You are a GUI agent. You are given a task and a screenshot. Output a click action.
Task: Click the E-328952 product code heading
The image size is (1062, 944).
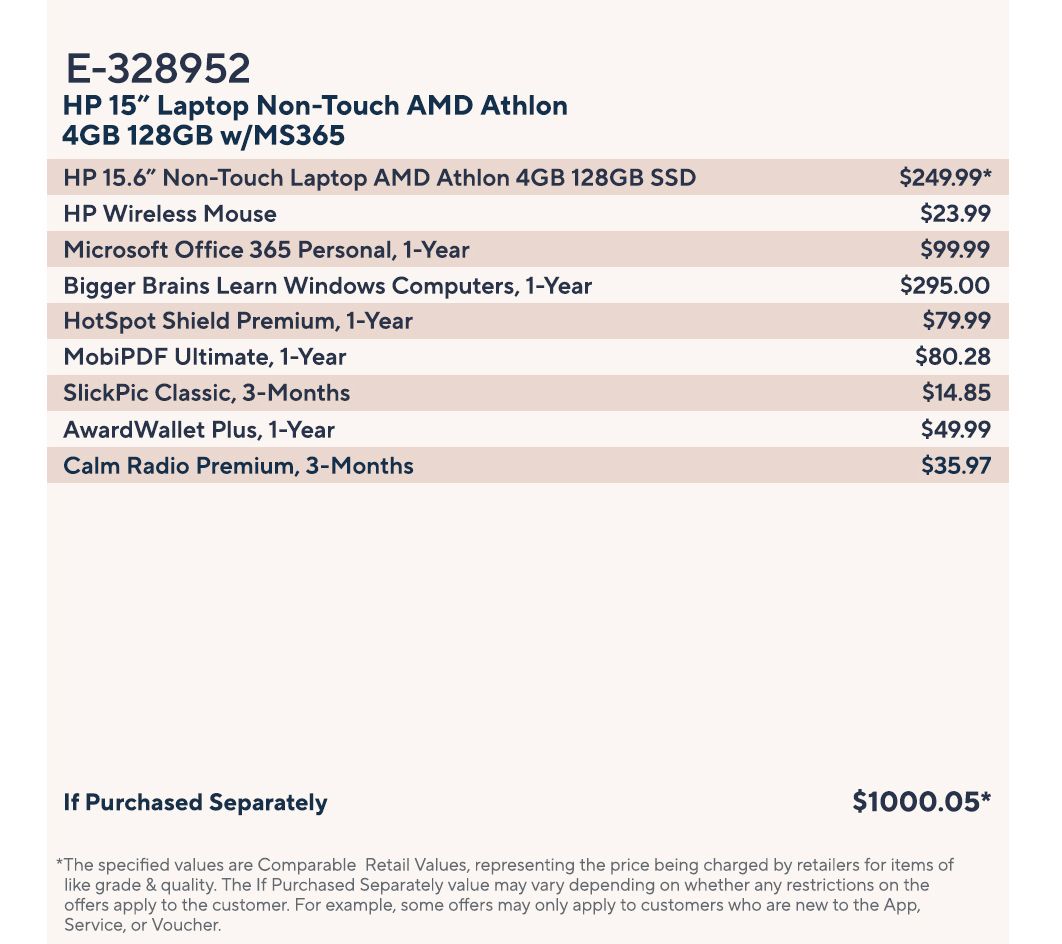click(x=158, y=69)
